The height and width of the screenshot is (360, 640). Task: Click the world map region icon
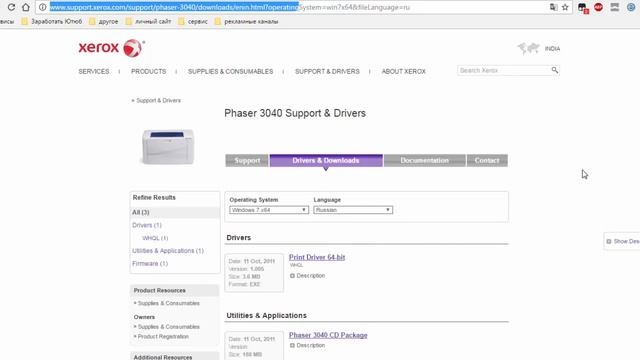point(529,48)
